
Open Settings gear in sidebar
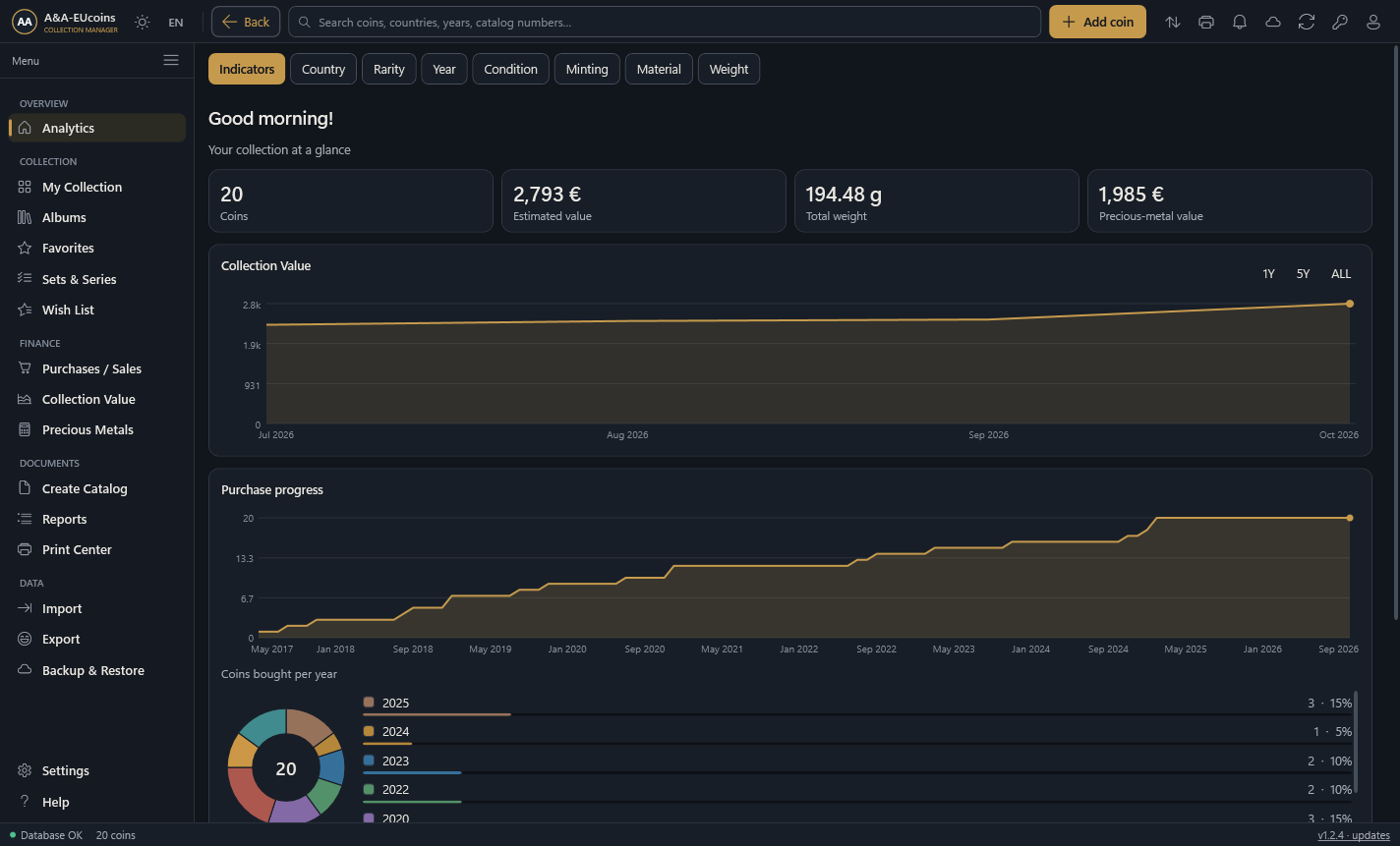[96, 770]
